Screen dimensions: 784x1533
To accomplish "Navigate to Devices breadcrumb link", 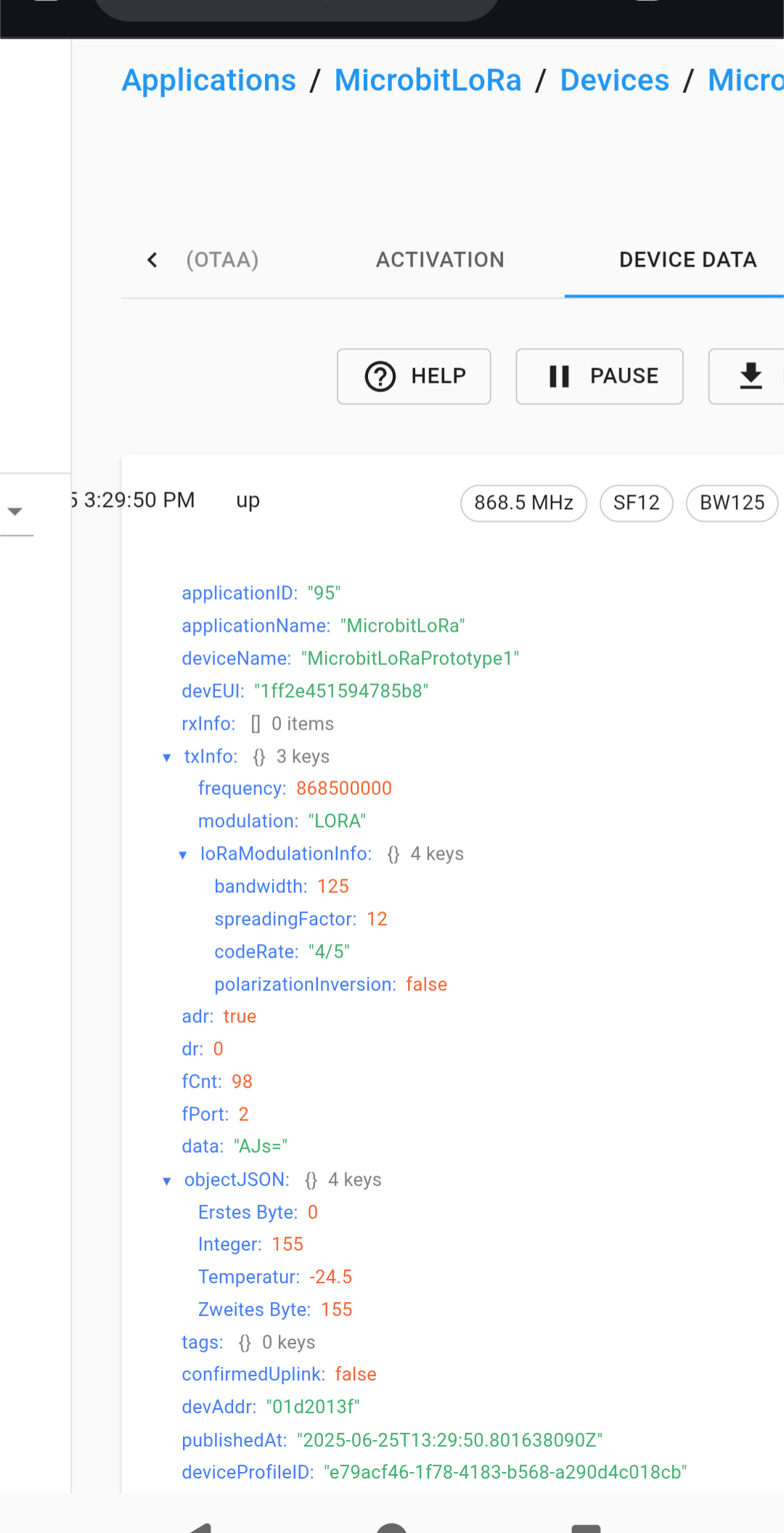I will click(x=615, y=80).
